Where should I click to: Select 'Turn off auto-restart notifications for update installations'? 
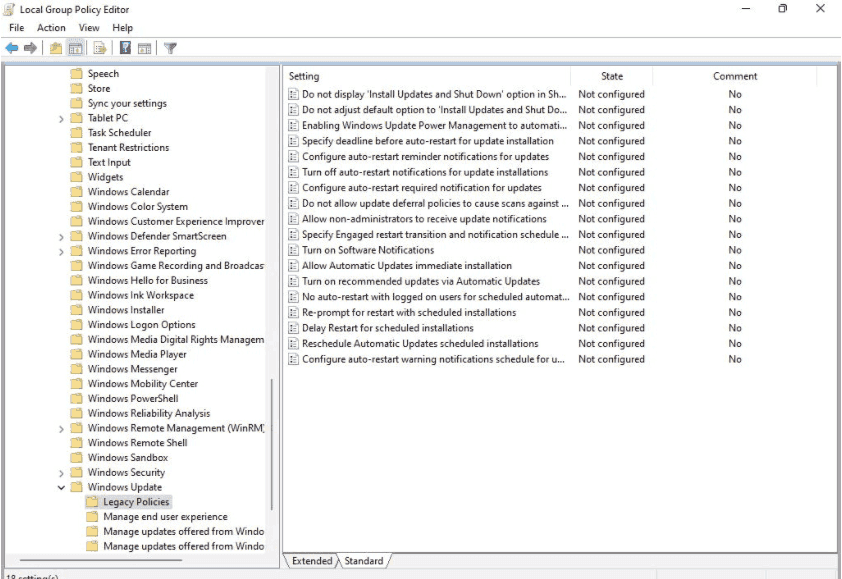425,172
